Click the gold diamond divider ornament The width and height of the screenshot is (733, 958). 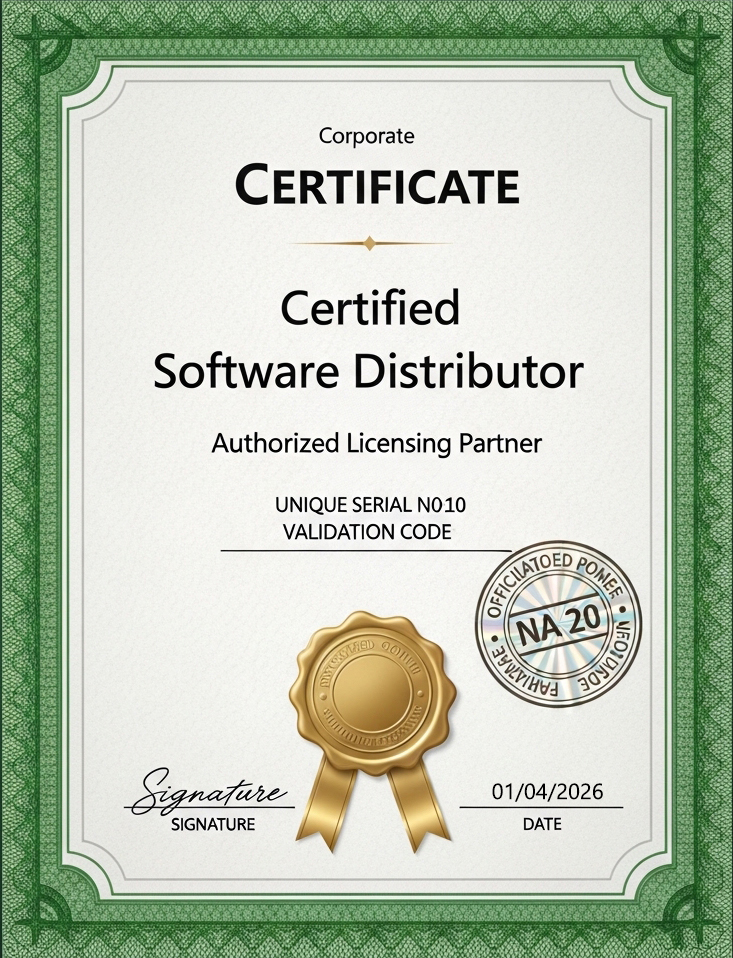pyautogui.click(x=370, y=242)
